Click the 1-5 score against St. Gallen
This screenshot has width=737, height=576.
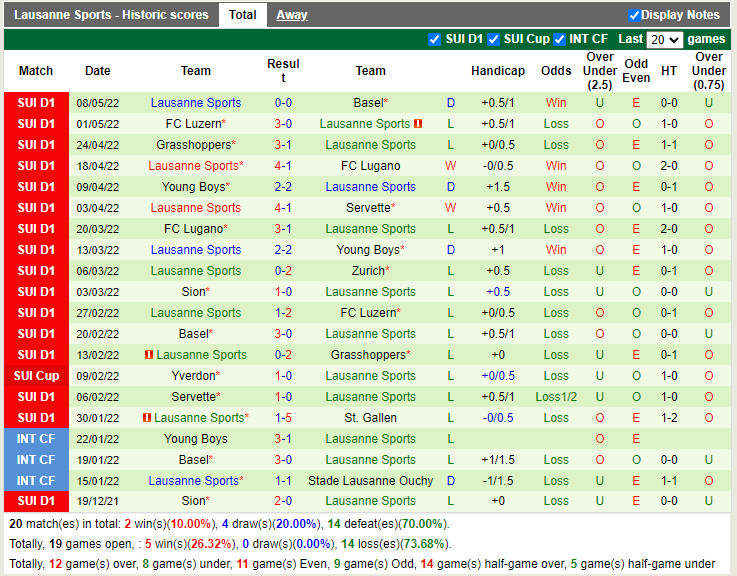coord(283,418)
